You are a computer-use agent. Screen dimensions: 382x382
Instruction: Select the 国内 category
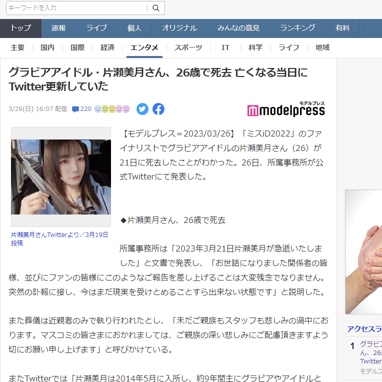47,48
